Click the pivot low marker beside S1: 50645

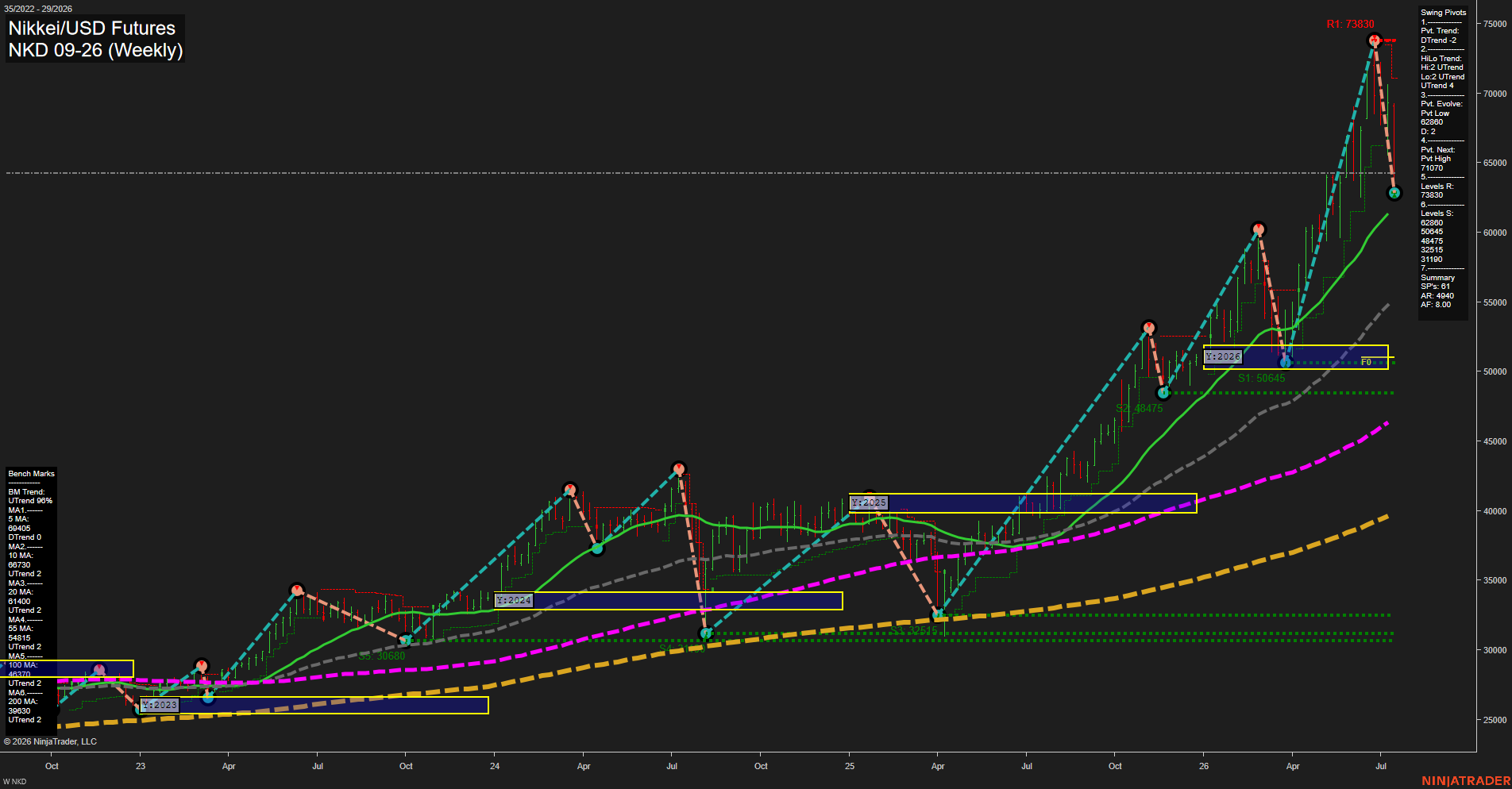tap(1286, 362)
